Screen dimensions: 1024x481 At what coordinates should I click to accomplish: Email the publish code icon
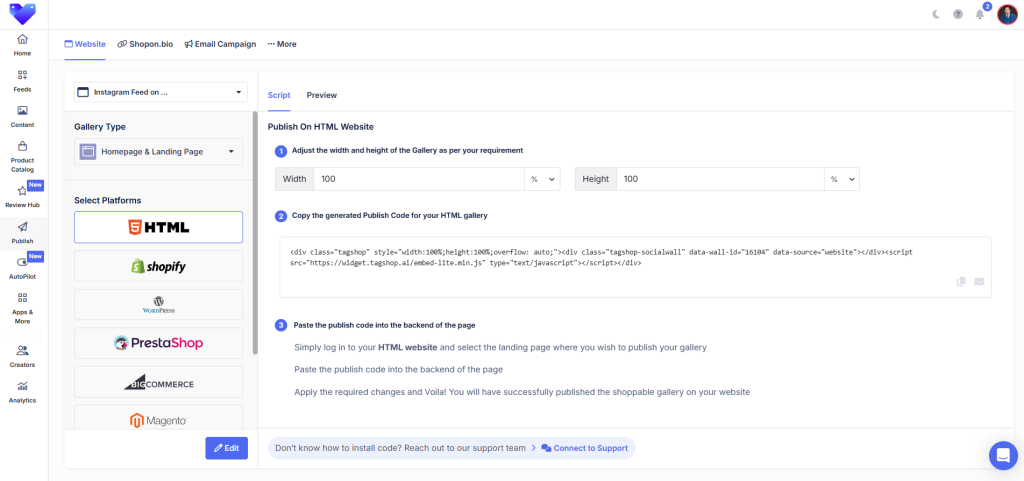[979, 281]
